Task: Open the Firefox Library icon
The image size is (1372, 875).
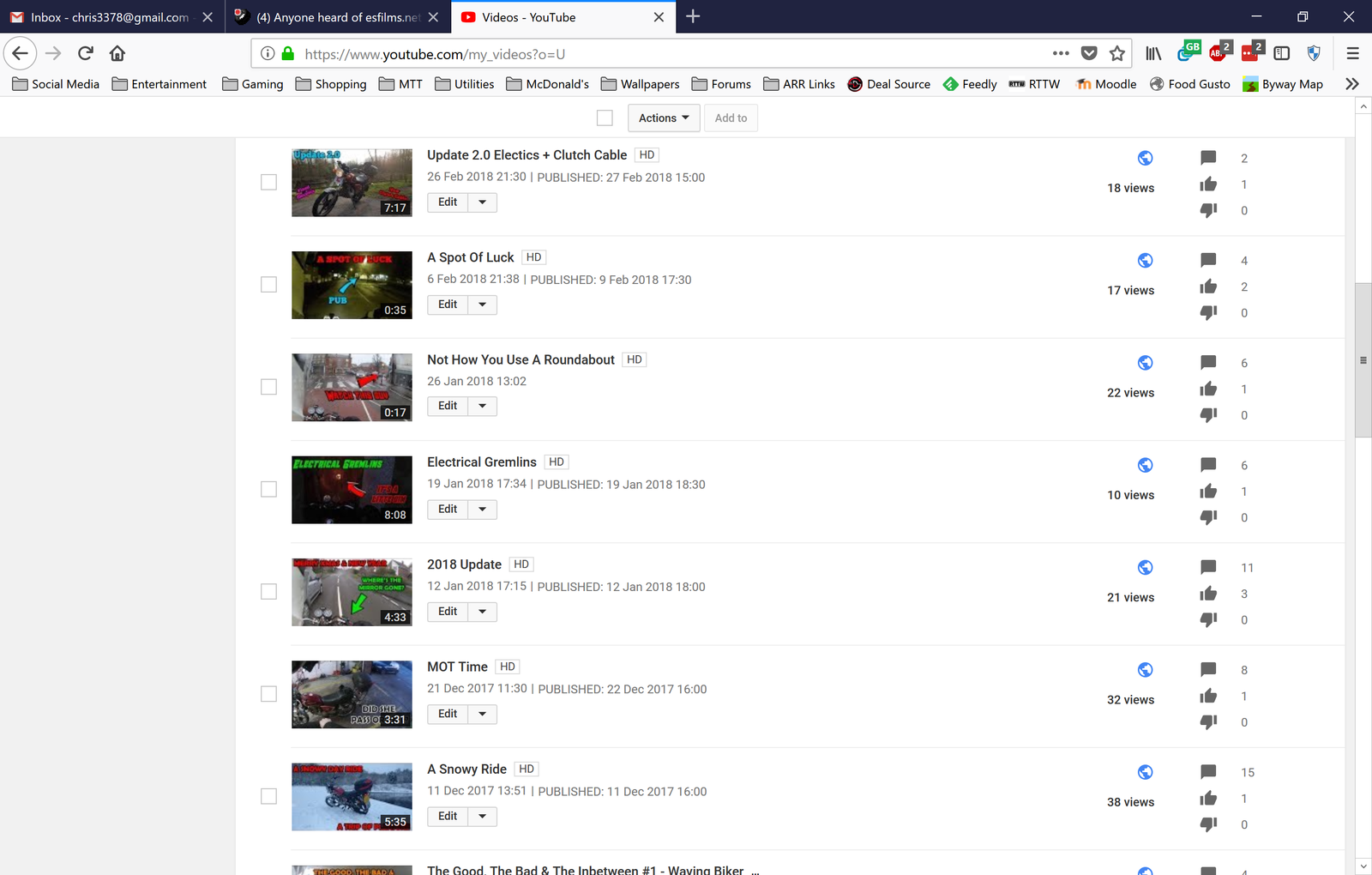Action: pyautogui.click(x=1153, y=53)
